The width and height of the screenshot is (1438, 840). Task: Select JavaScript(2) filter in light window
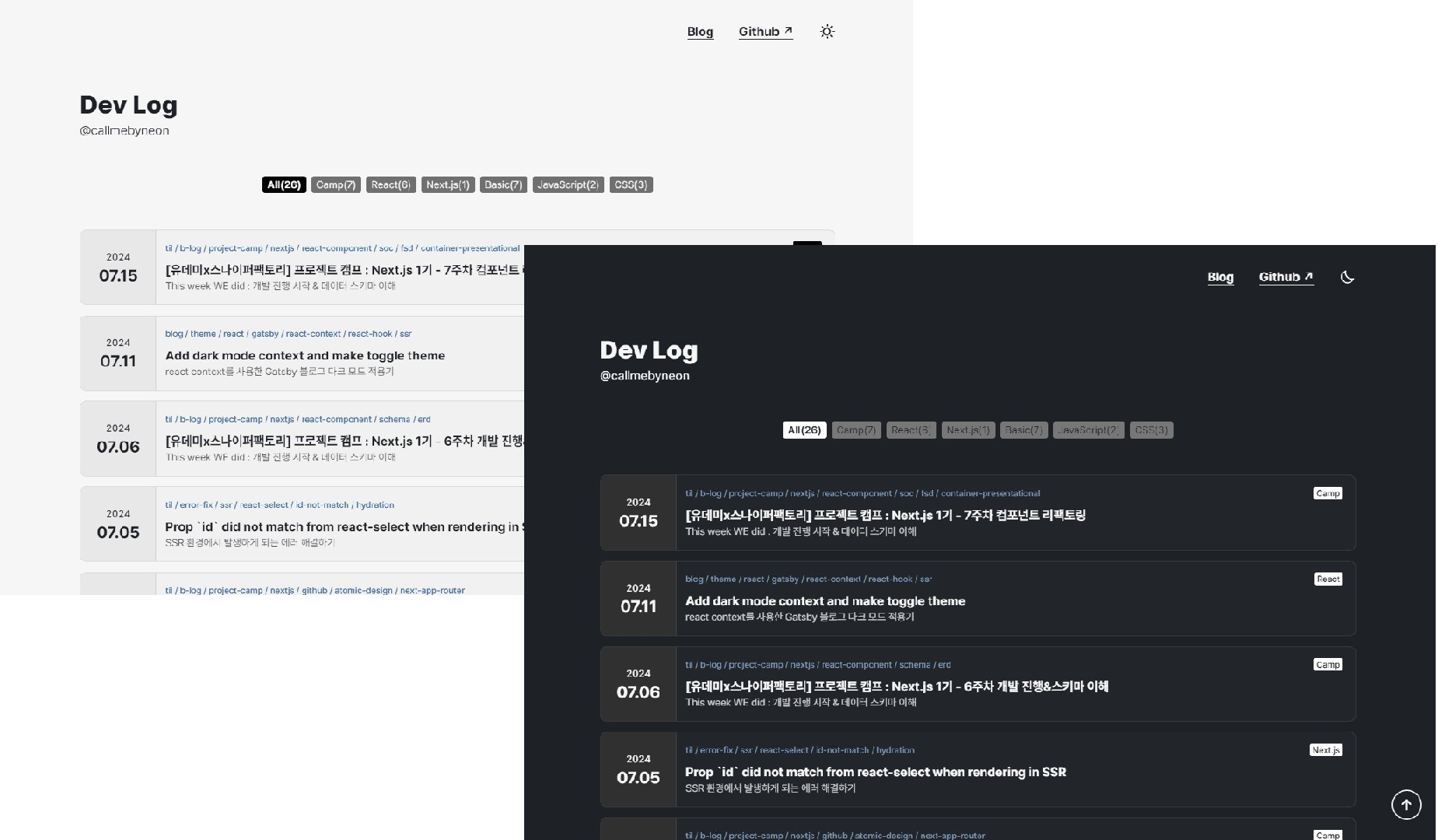pos(568,185)
